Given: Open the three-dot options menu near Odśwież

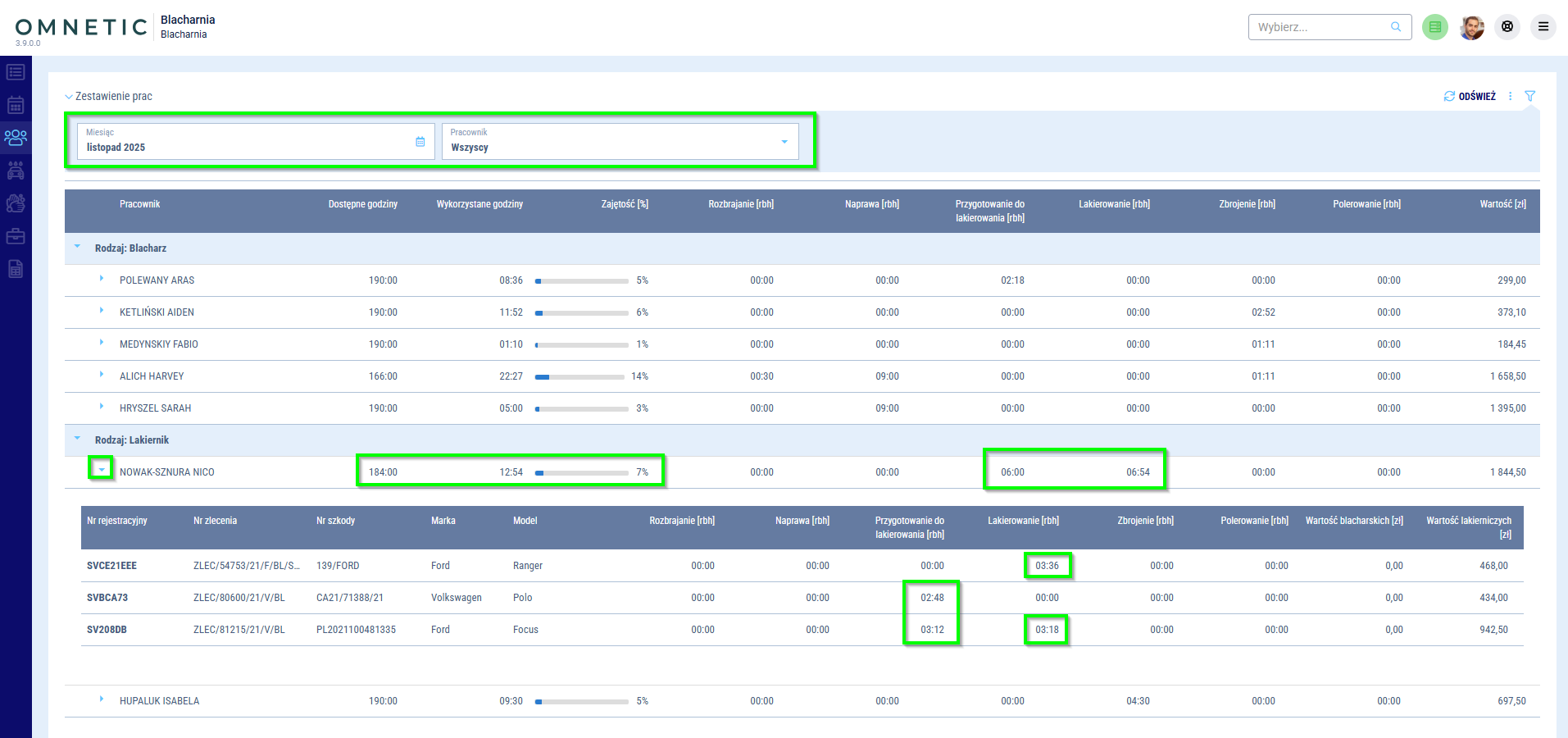Looking at the screenshot, I should 1510,96.
